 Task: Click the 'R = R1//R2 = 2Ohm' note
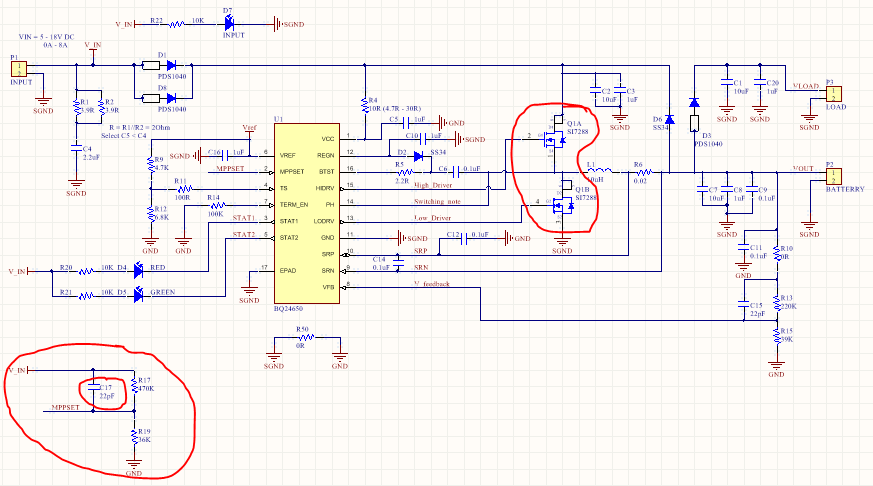coord(140,127)
